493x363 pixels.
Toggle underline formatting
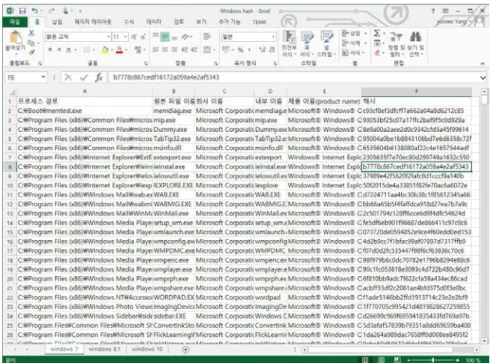[x=68, y=50]
